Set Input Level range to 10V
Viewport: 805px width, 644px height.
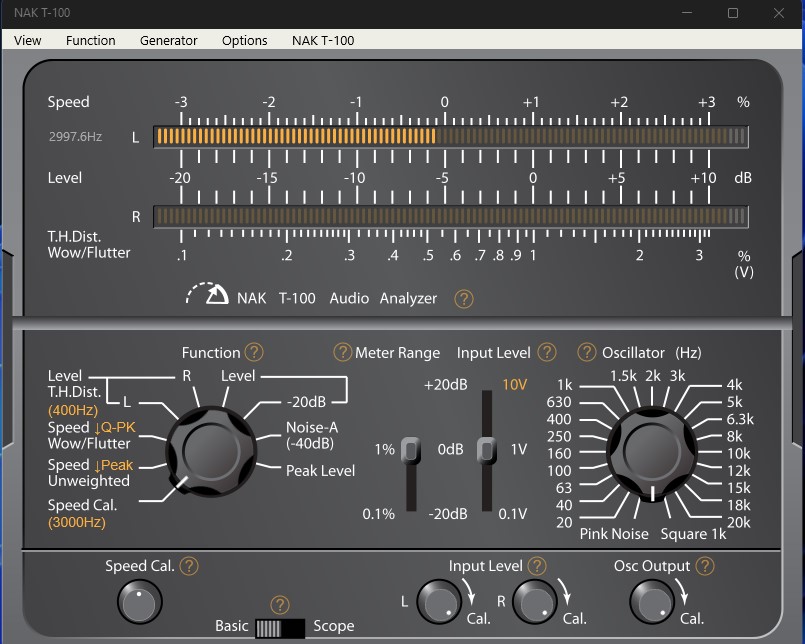pyautogui.click(x=514, y=384)
